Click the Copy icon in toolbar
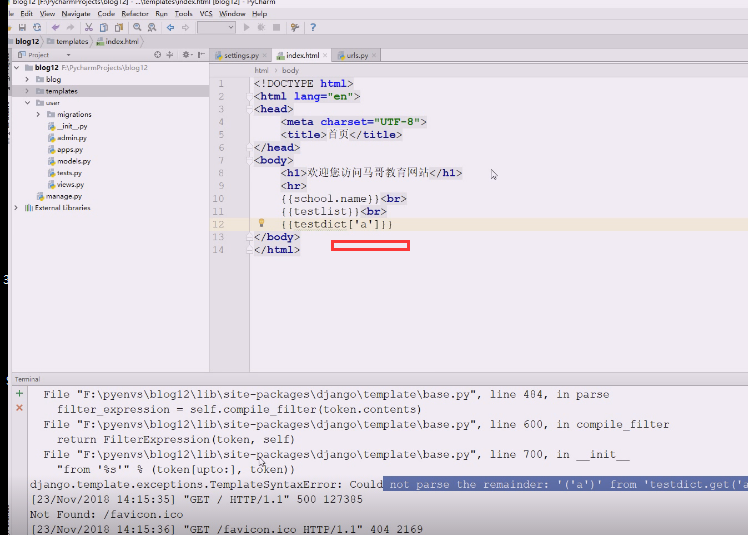748x535 pixels. [104, 28]
